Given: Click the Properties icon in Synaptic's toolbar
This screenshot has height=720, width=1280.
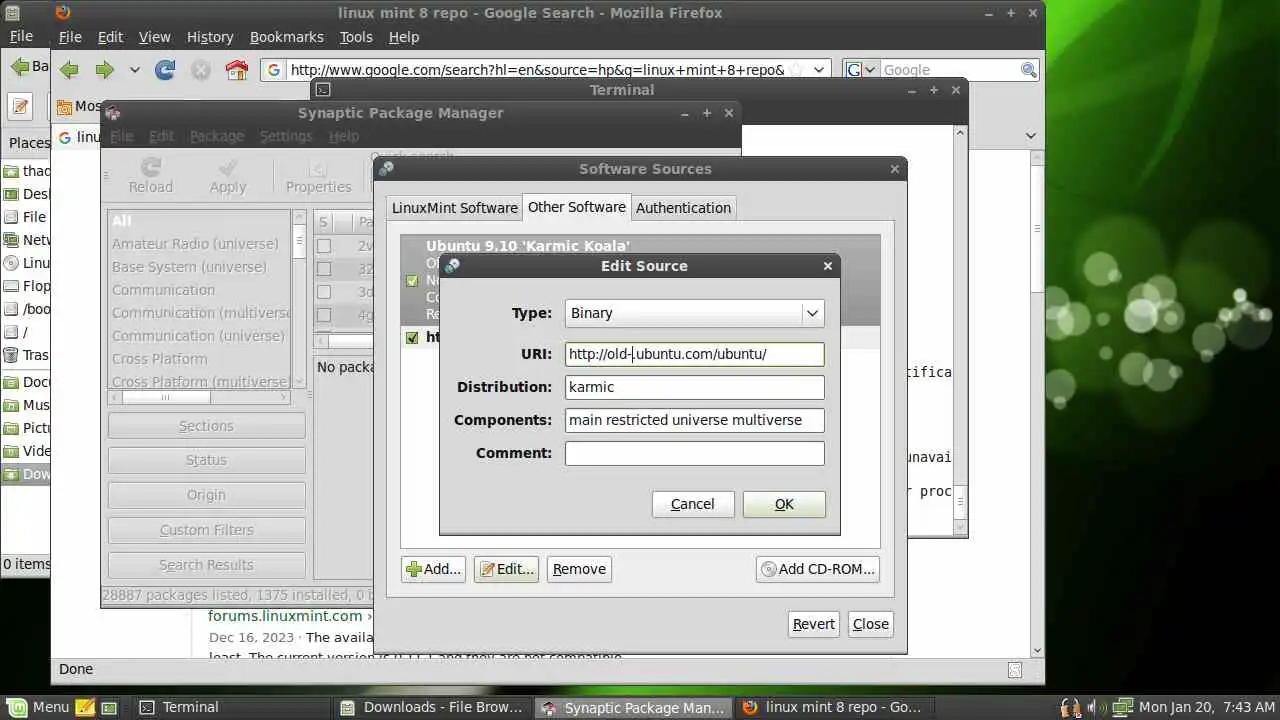Looking at the screenshot, I should [x=318, y=168].
